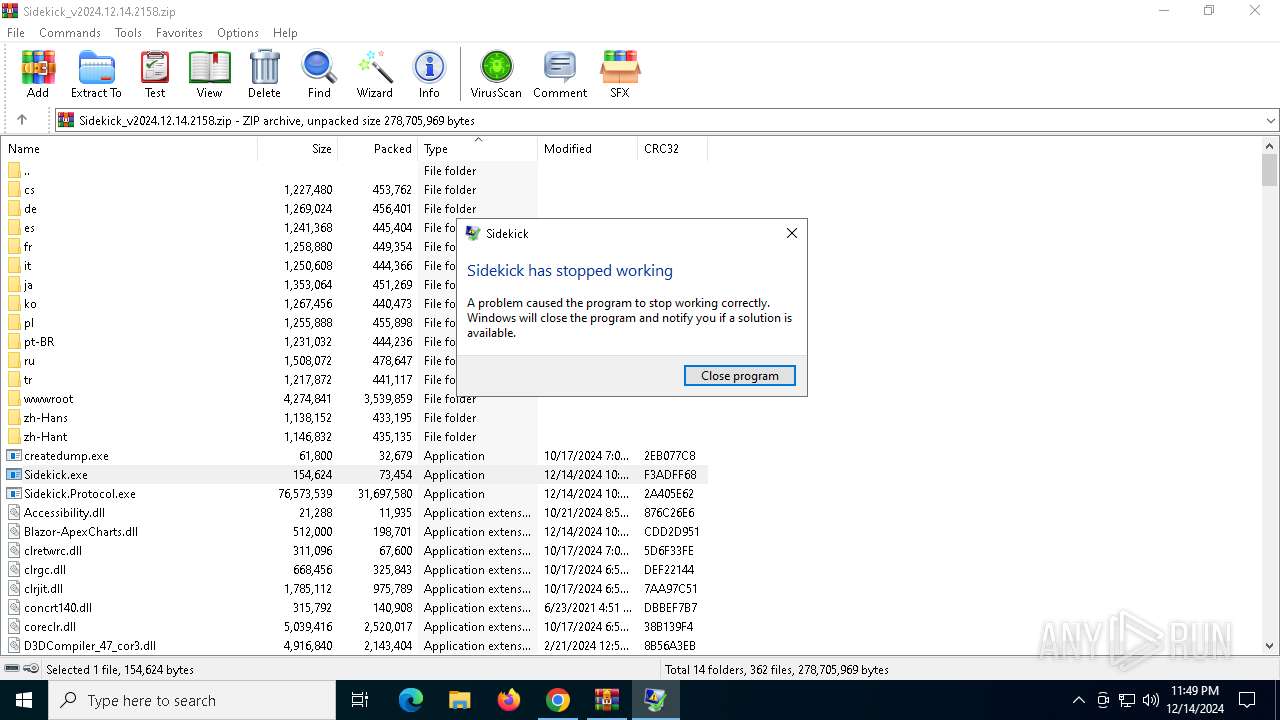
Task: Open the Windows Start menu
Action: (x=24, y=700)
